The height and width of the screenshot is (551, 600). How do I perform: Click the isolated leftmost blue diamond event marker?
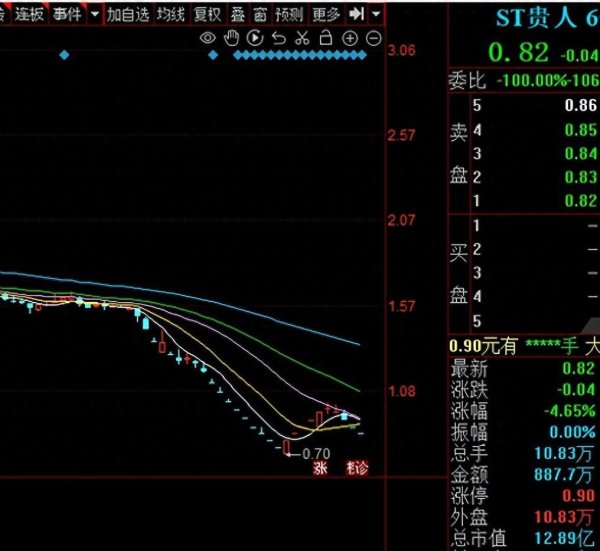(x=64, y=55)
